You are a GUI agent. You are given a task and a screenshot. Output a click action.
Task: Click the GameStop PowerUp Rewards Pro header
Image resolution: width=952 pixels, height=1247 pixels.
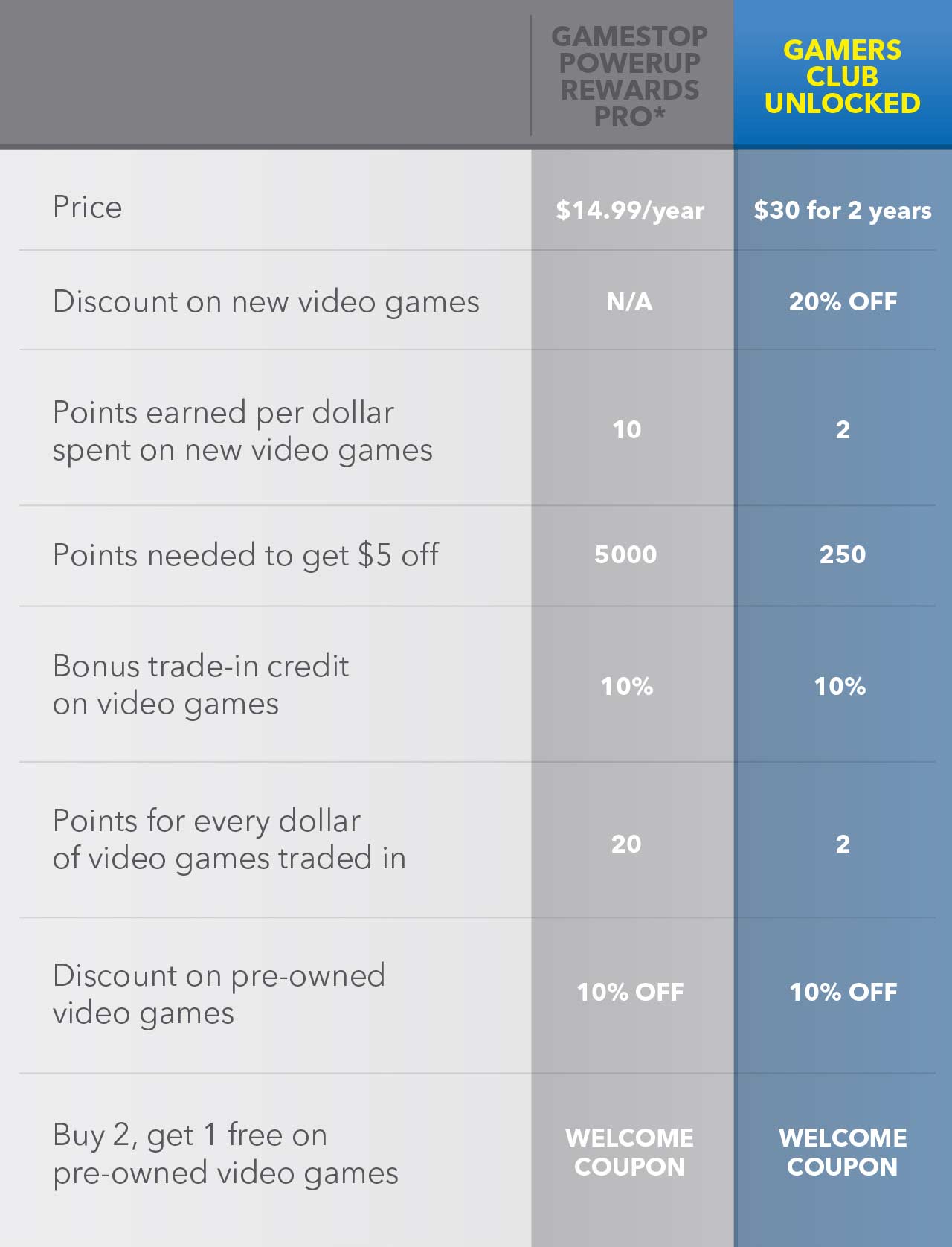tap(629, 77)
